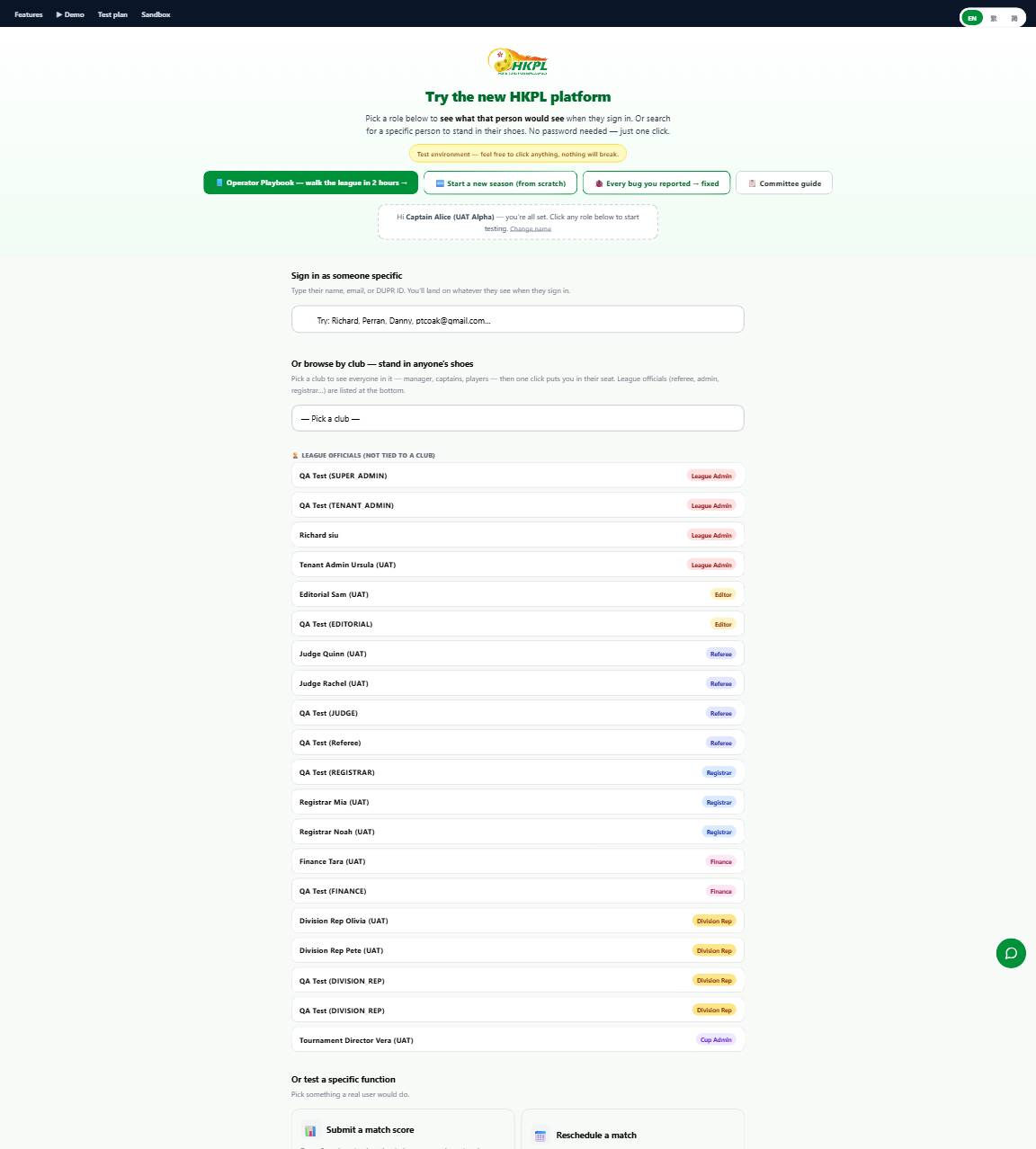The height and width of the screenshot is (1149, 1036).
Task: Open the Demo menu item
Action: (x=70, y=14)
